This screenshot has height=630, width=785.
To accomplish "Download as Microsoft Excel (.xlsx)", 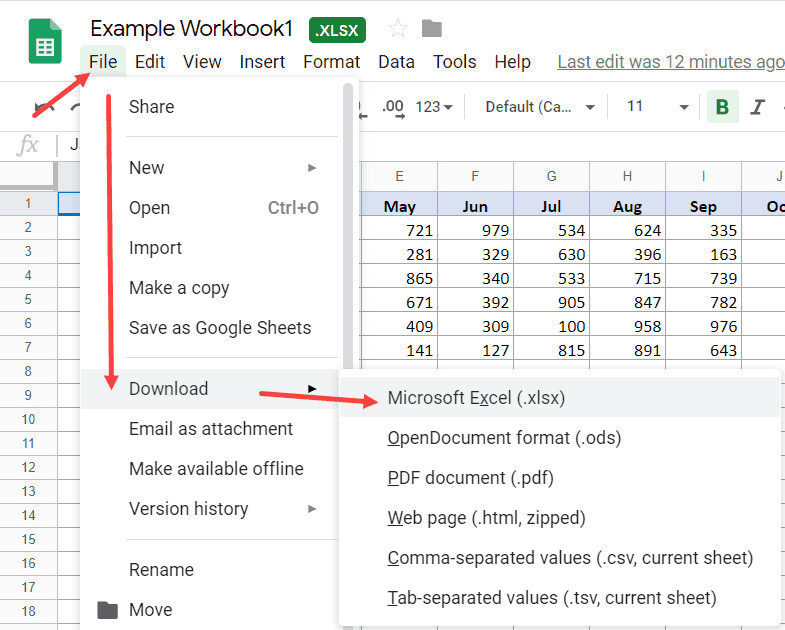I will pyautogui.click(x=560, y=398).
